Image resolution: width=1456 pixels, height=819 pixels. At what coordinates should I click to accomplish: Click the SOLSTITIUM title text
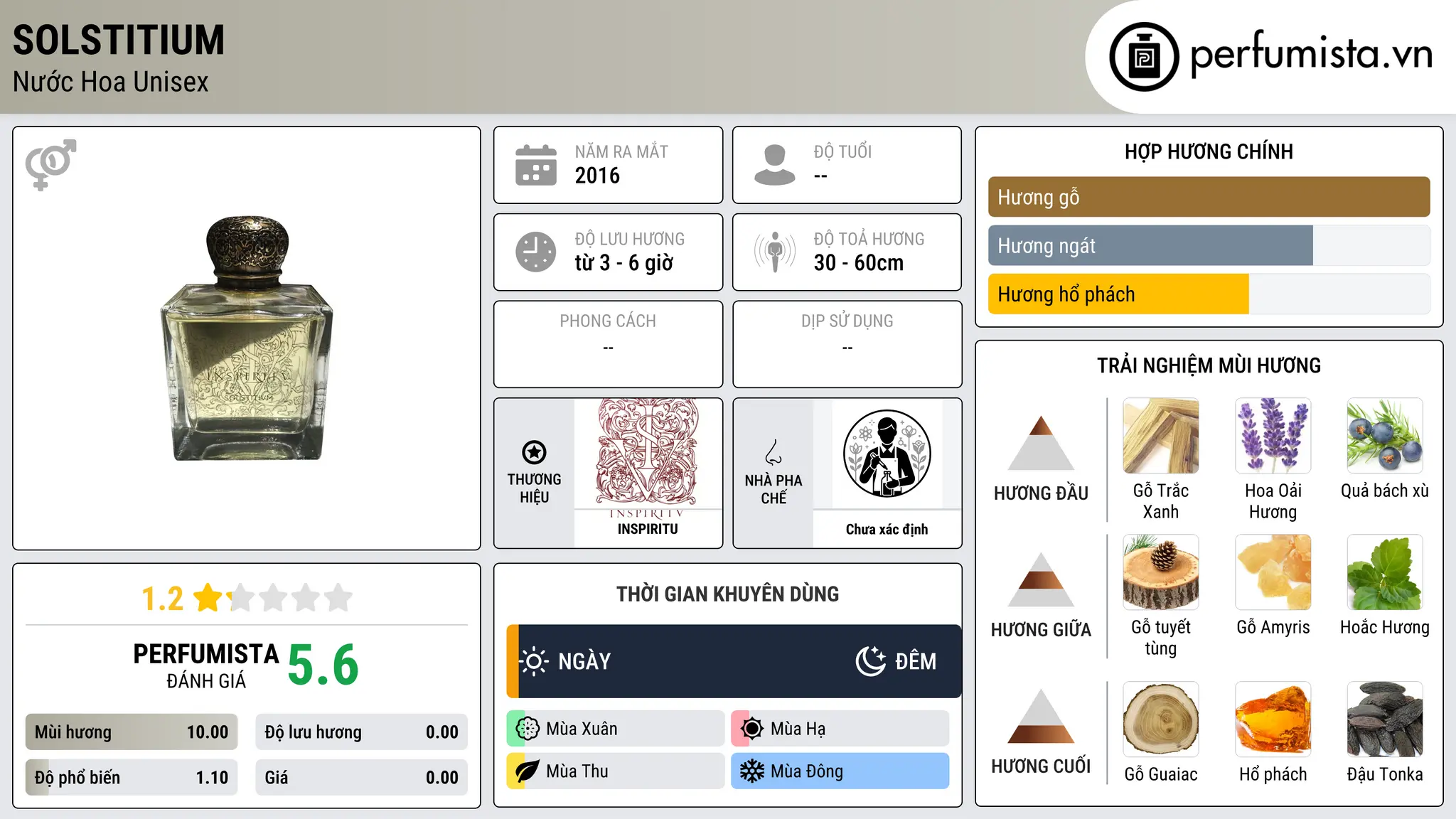(119, 40)
